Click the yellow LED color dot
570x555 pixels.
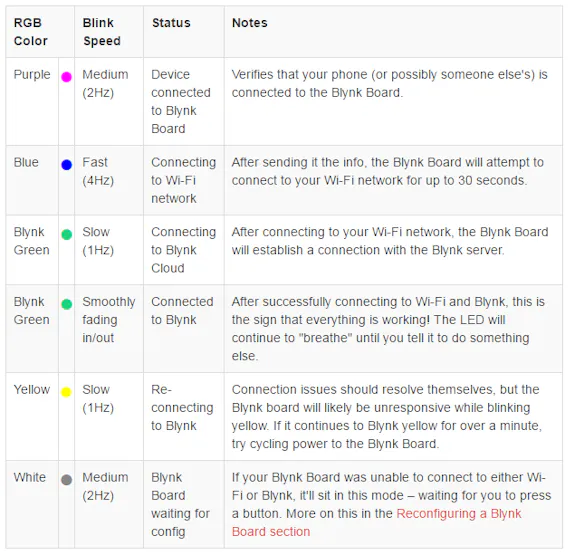pos(66,392)
